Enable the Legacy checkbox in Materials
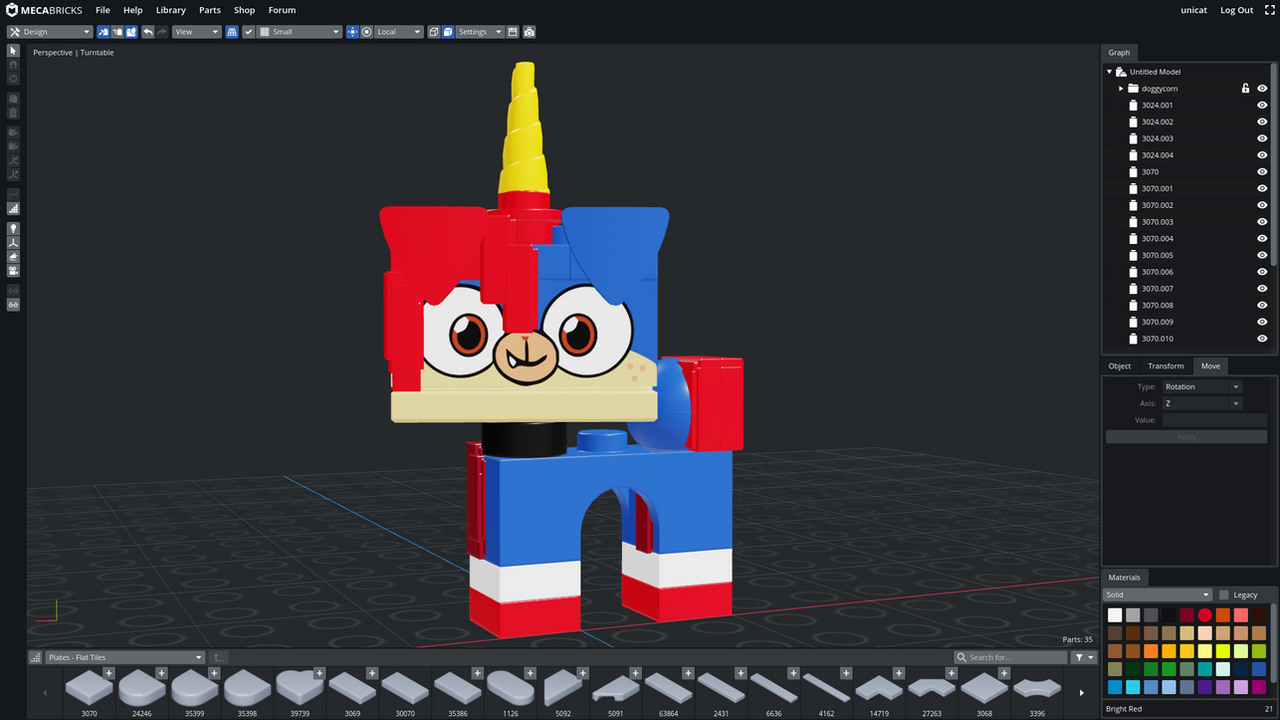This screenshot has width=1280, height=720. pos(1224,595)
